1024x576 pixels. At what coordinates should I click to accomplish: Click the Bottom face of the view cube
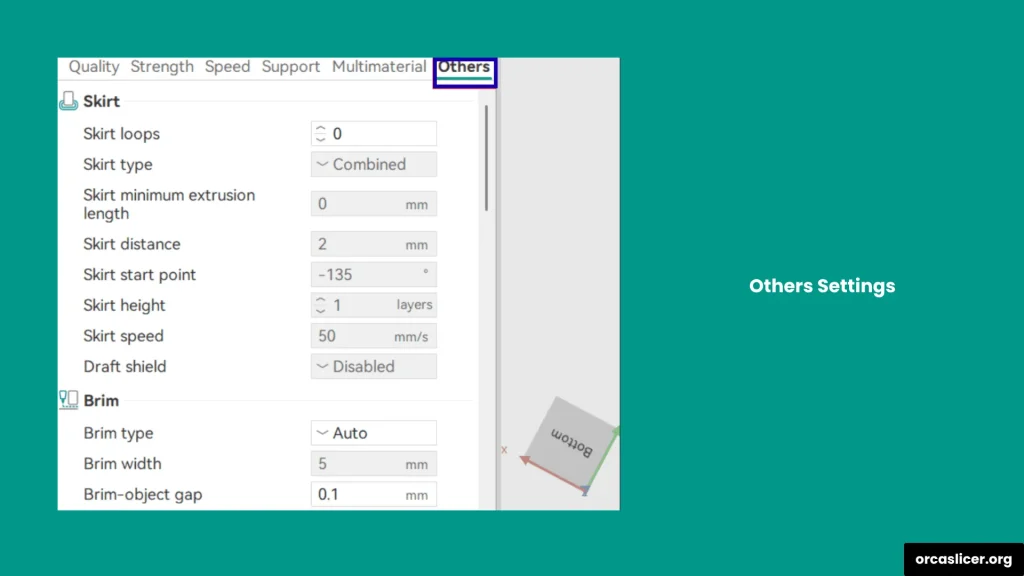coord(572,441)
